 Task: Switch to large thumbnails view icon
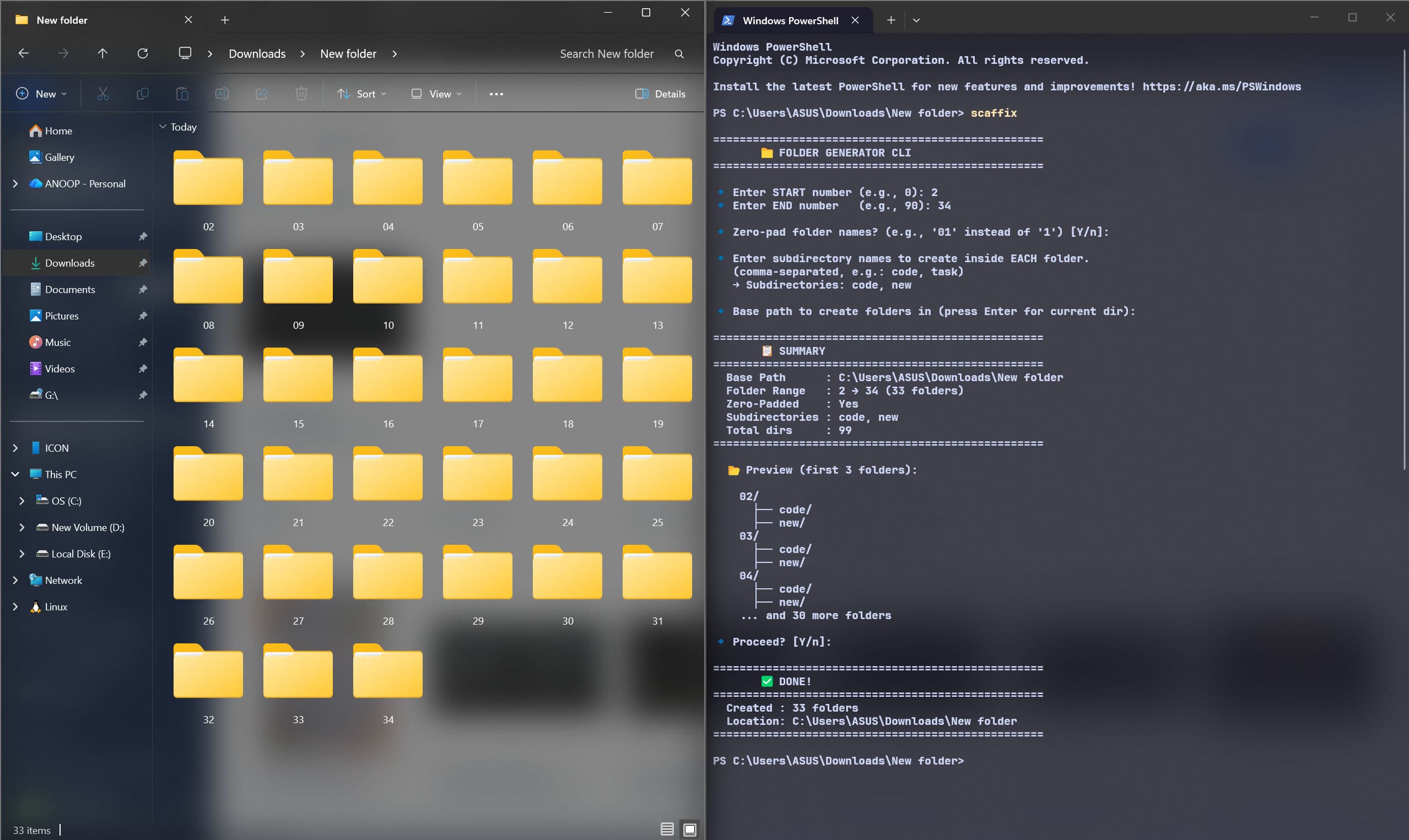tap(689, 829)
